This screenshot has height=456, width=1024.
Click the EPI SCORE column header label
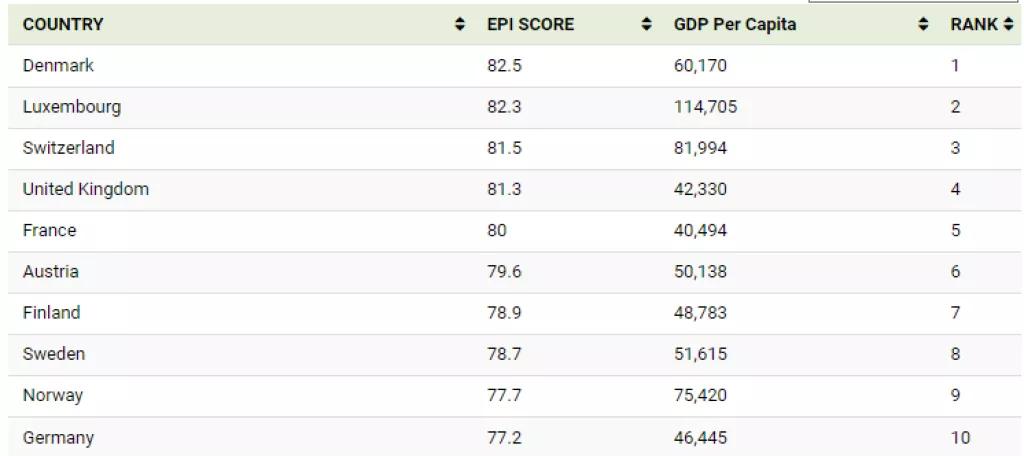(x=530, y=24)
